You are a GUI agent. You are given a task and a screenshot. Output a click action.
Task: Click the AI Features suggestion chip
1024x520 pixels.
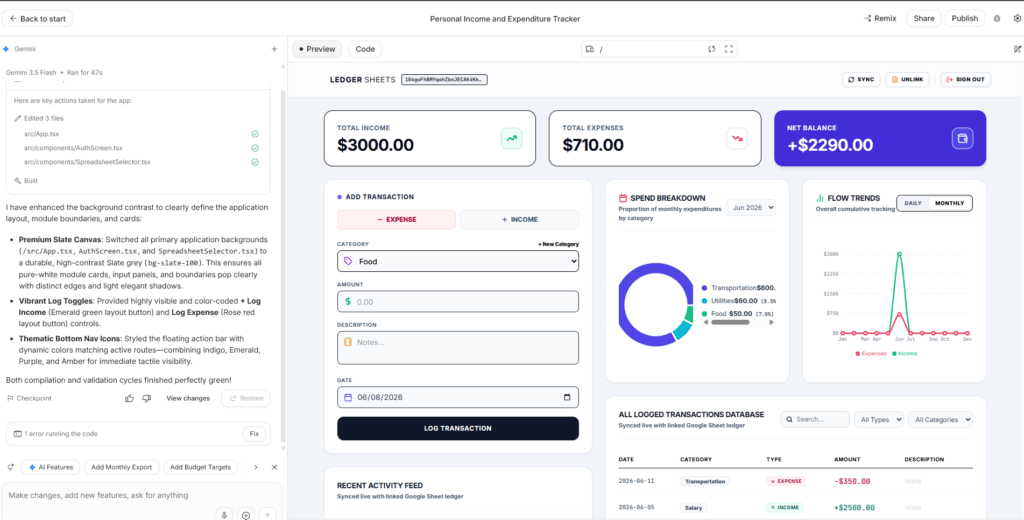pyautogui.click(x=51, y=467)
